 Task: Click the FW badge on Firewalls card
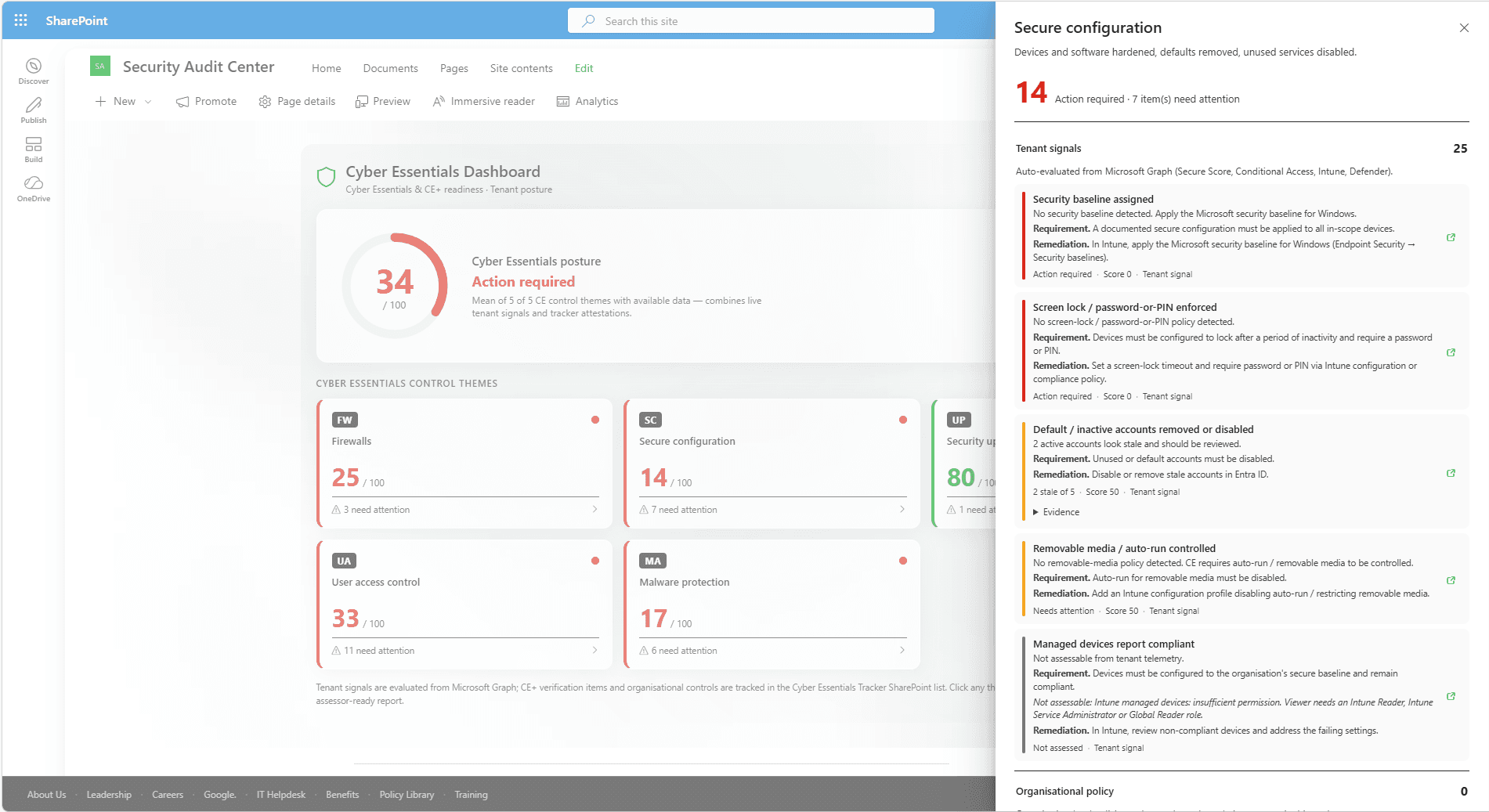(x=345, y=420)
